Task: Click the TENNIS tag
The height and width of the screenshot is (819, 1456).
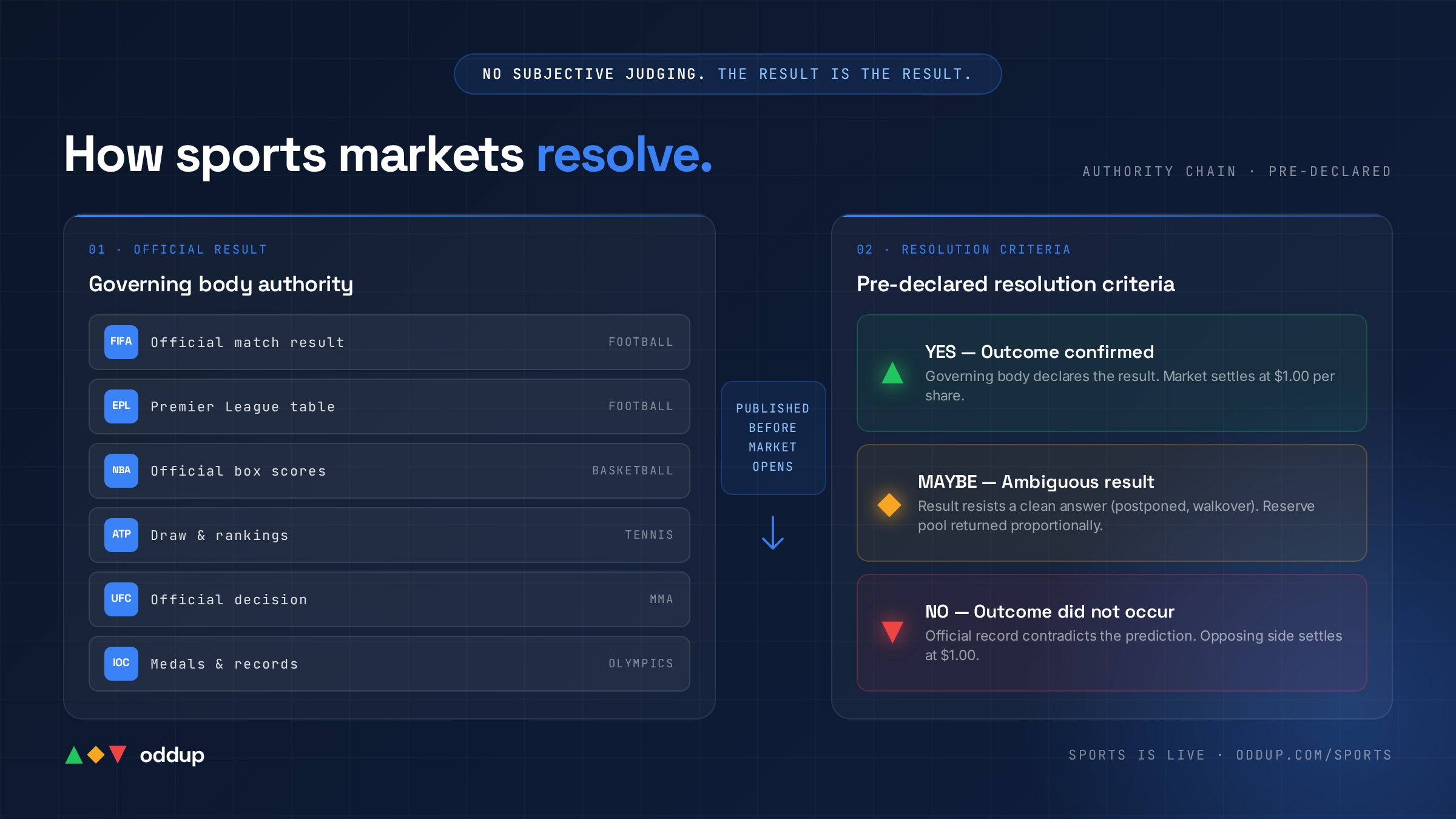Action: (649, 535)
